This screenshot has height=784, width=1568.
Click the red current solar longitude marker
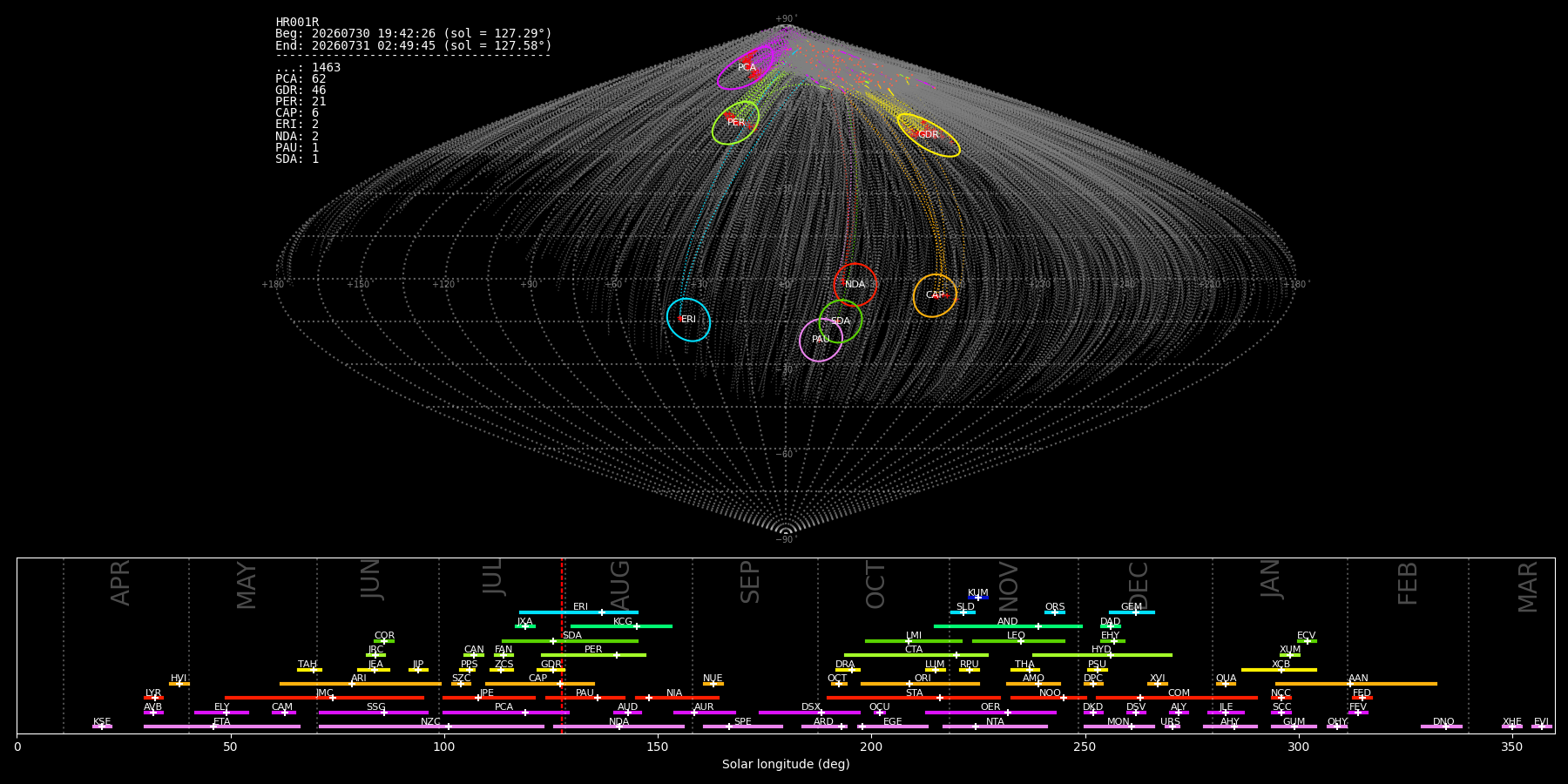[x=562, y=645]
